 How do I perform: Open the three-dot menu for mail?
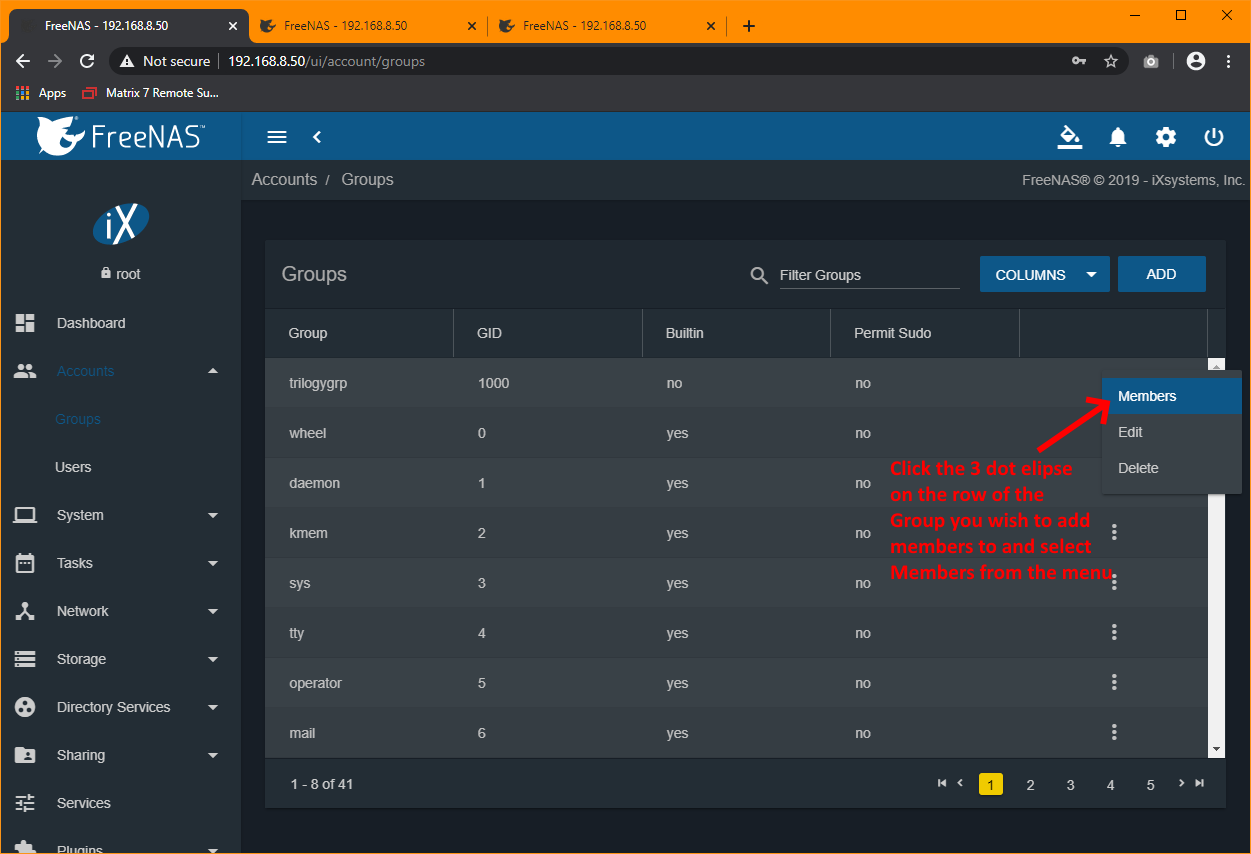pos(1114,732)
